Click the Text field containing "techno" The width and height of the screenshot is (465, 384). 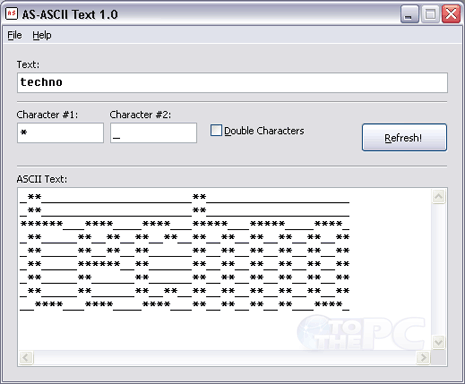point(232,83)
